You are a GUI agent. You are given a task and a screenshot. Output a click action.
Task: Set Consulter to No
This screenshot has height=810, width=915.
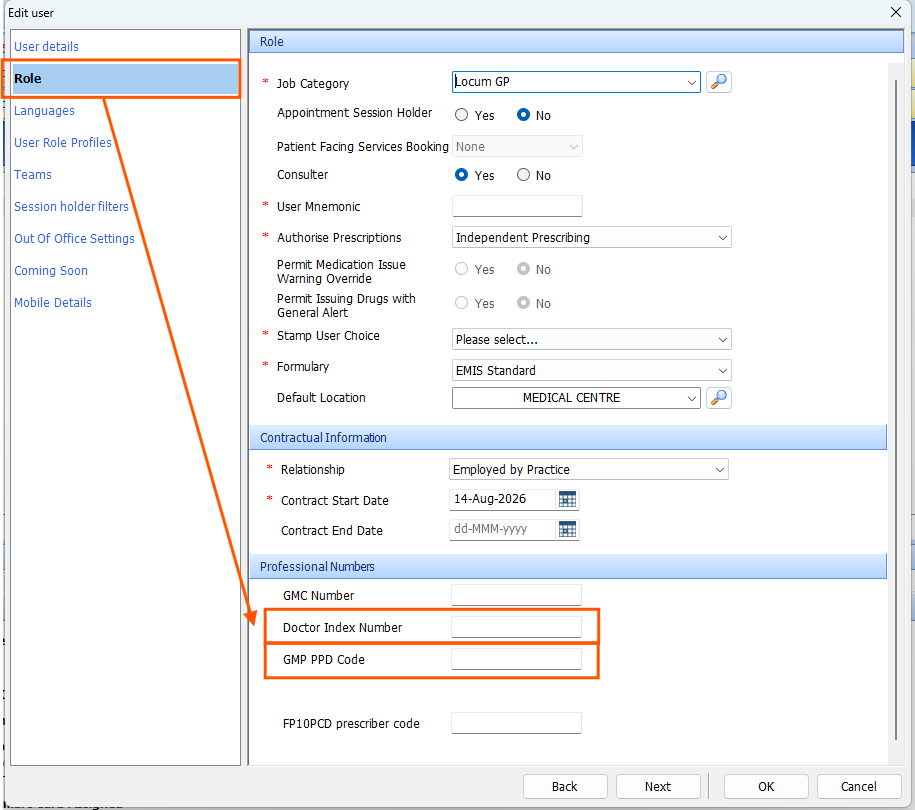(523, 175)
